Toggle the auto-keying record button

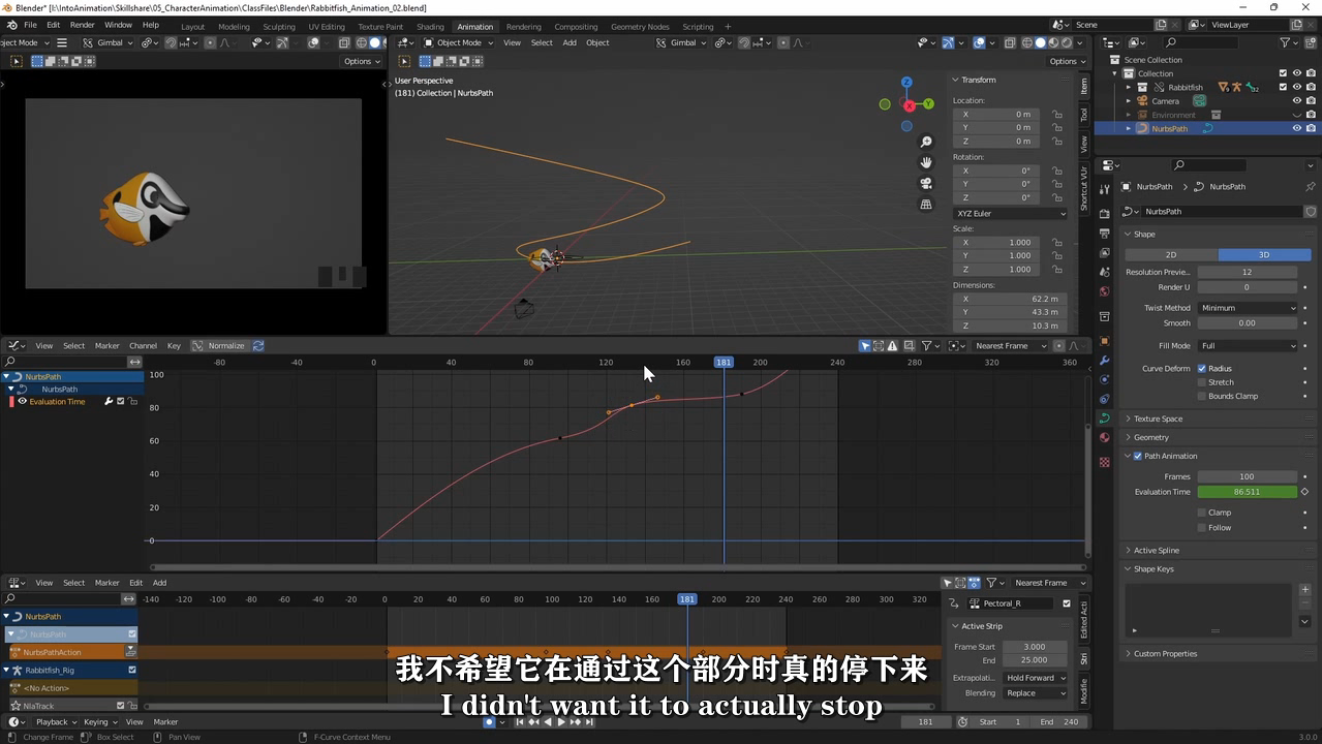489,722
